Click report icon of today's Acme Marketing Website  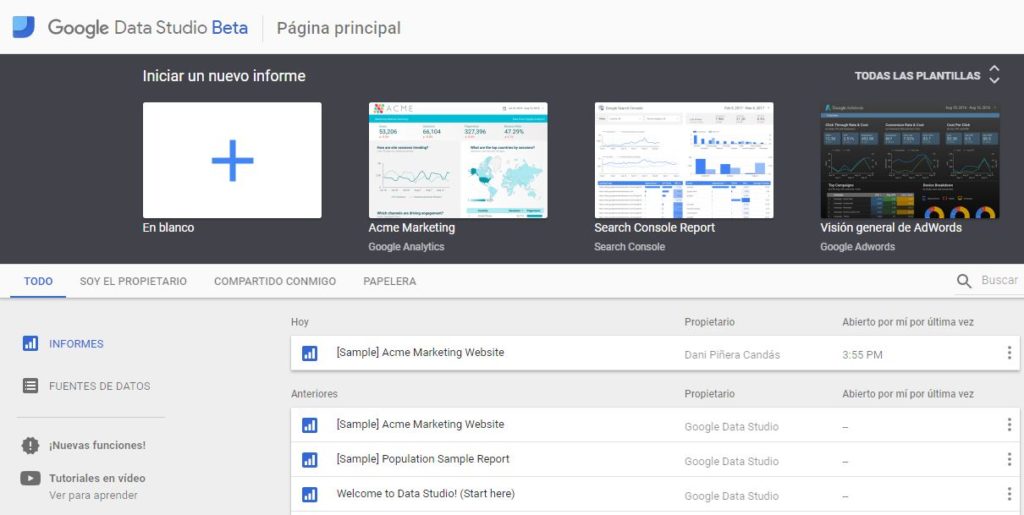[310, 353]
